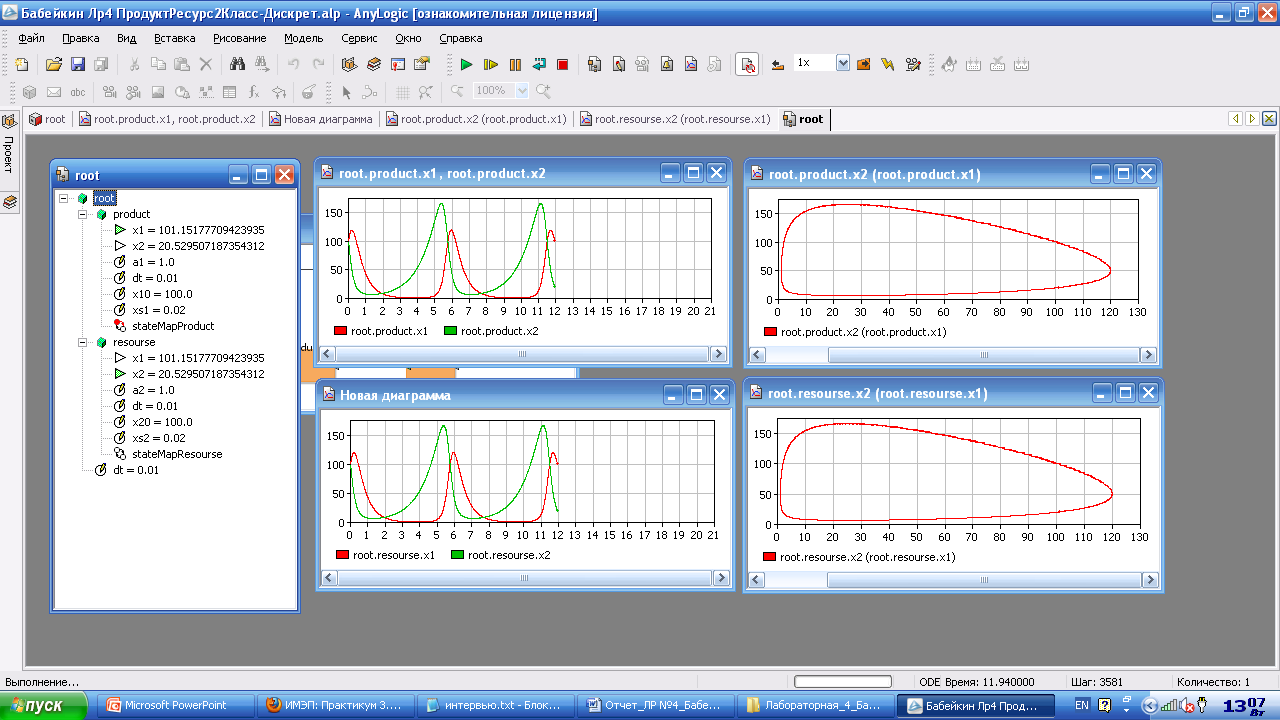1280x720 pixels.
Task: Open the Правка menu
Action: [x=81, y=38]
